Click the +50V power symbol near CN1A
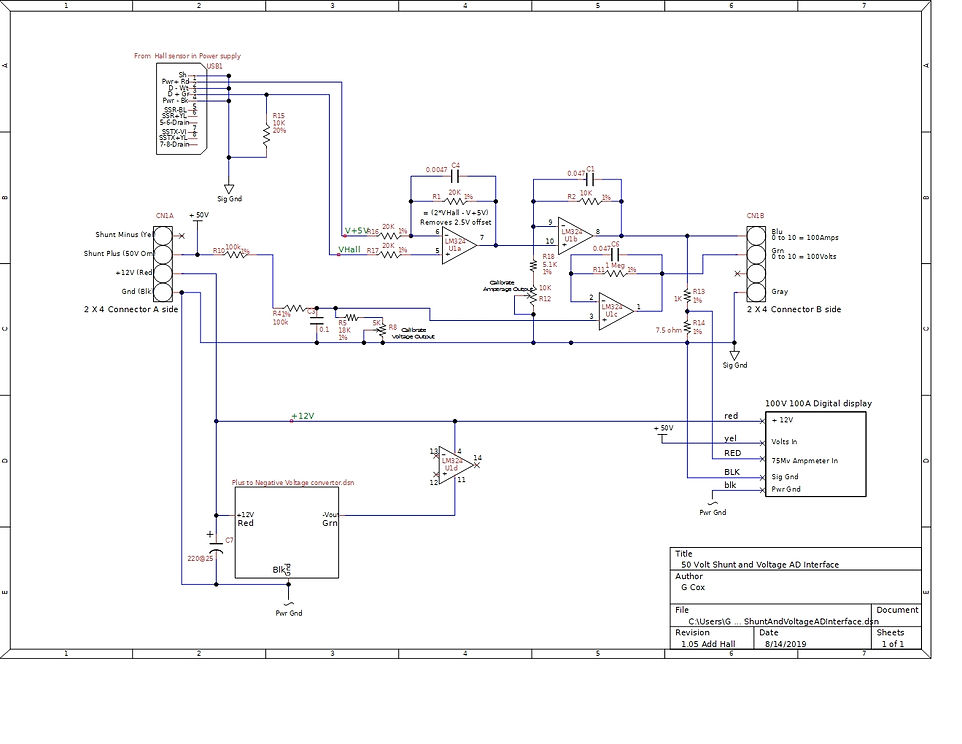 [x=198, y=218]
